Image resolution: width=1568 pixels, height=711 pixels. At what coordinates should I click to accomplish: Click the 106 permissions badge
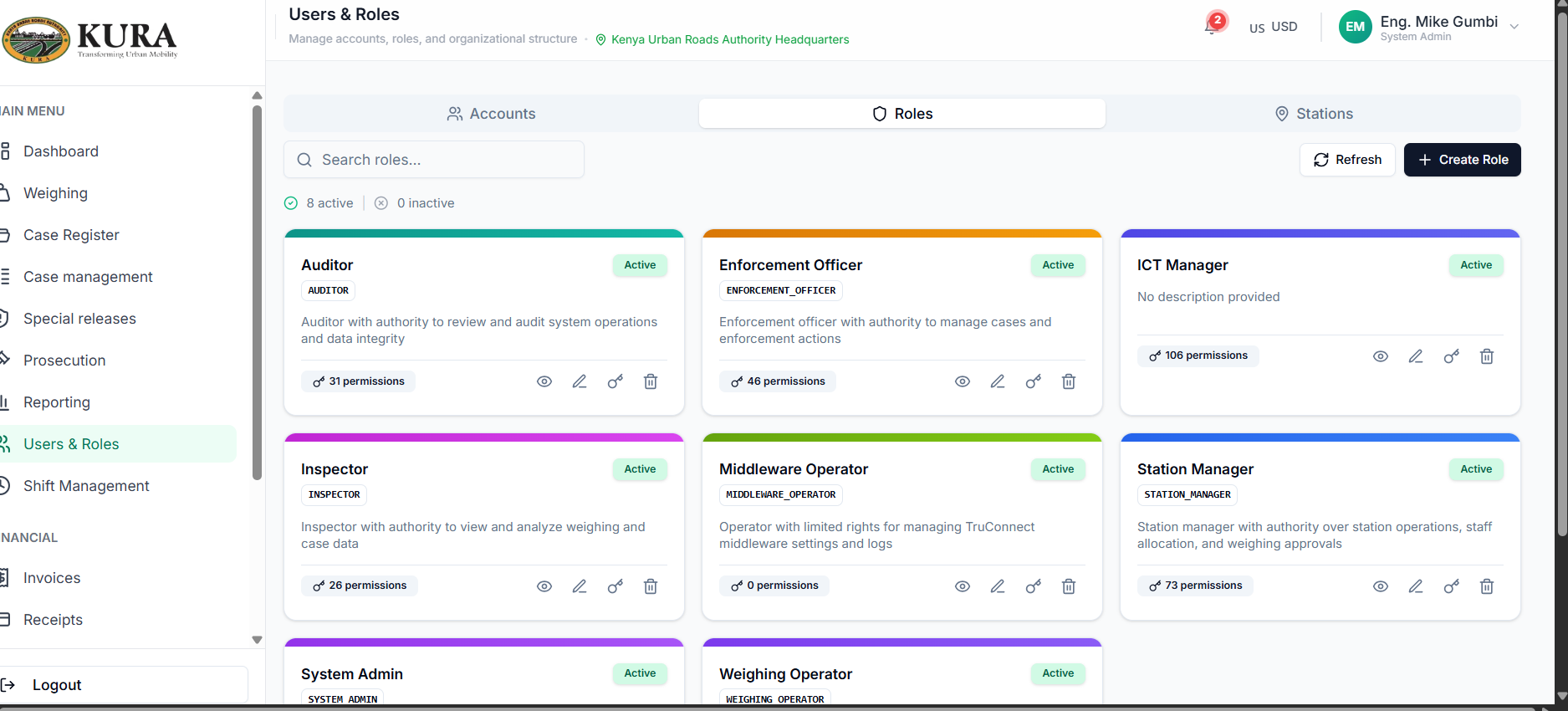(x=1198, y=355)
